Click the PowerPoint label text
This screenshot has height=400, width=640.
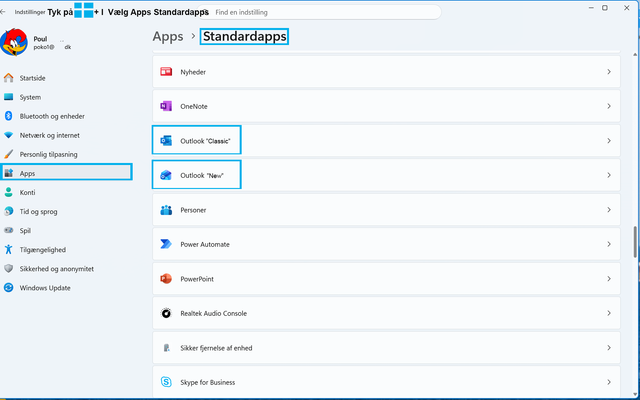coord(197,279)
